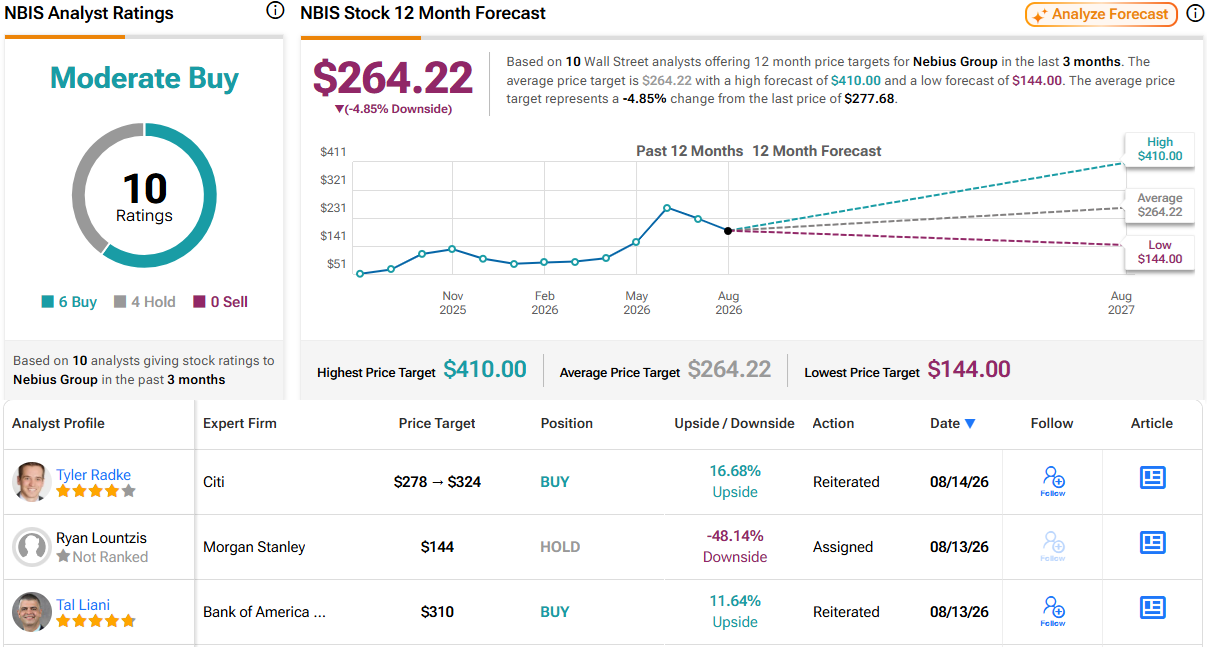Click the Moderate Buy consensus heading

tap(144, 78)
